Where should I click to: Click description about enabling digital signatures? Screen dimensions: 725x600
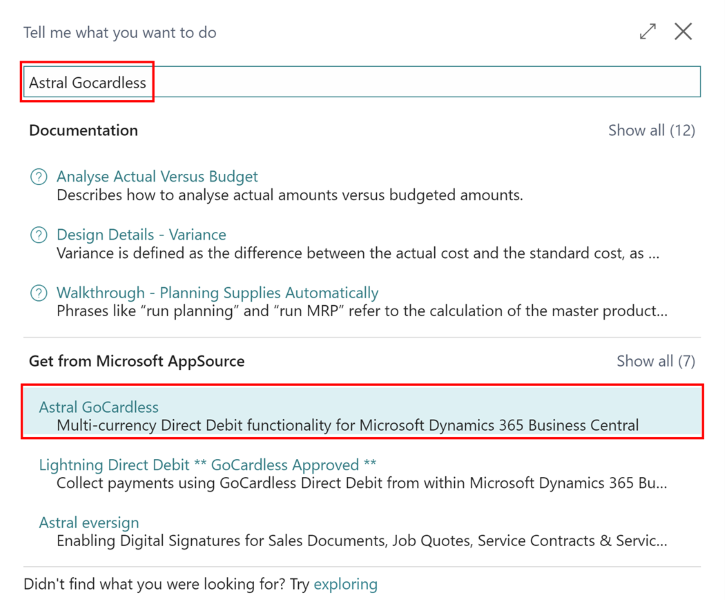361,541
